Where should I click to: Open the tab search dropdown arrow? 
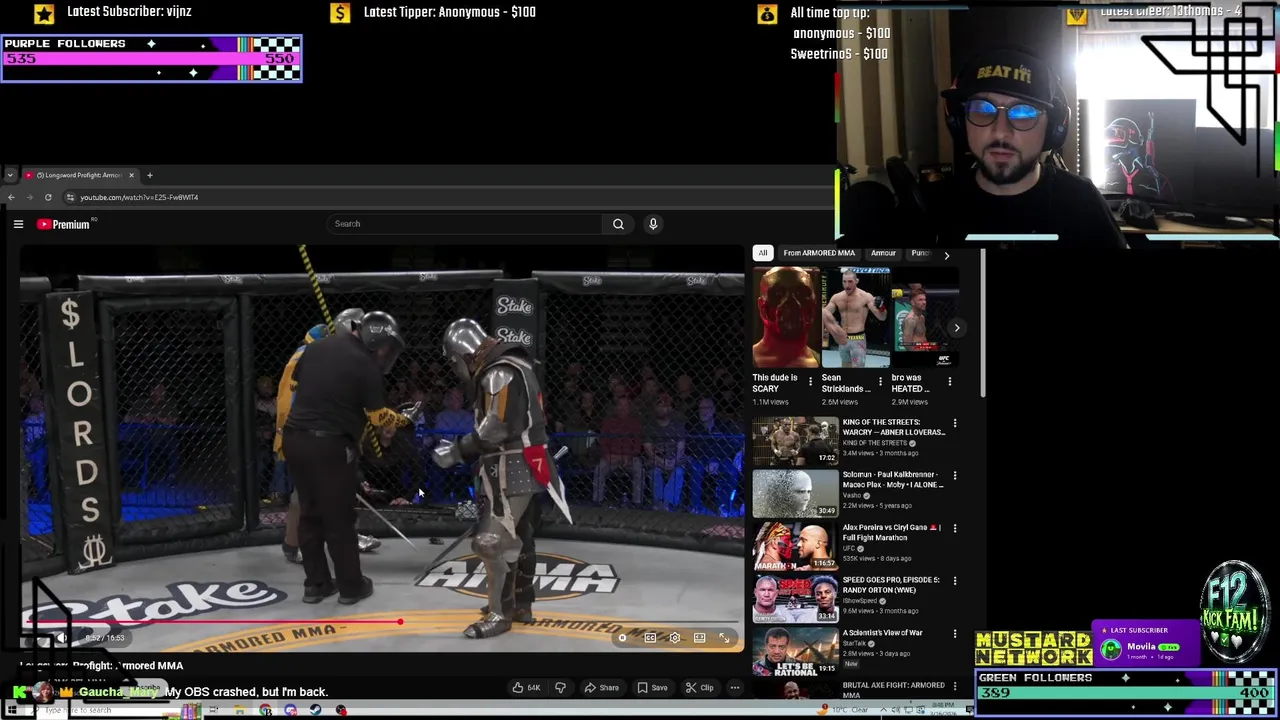[x=10, y=175]
